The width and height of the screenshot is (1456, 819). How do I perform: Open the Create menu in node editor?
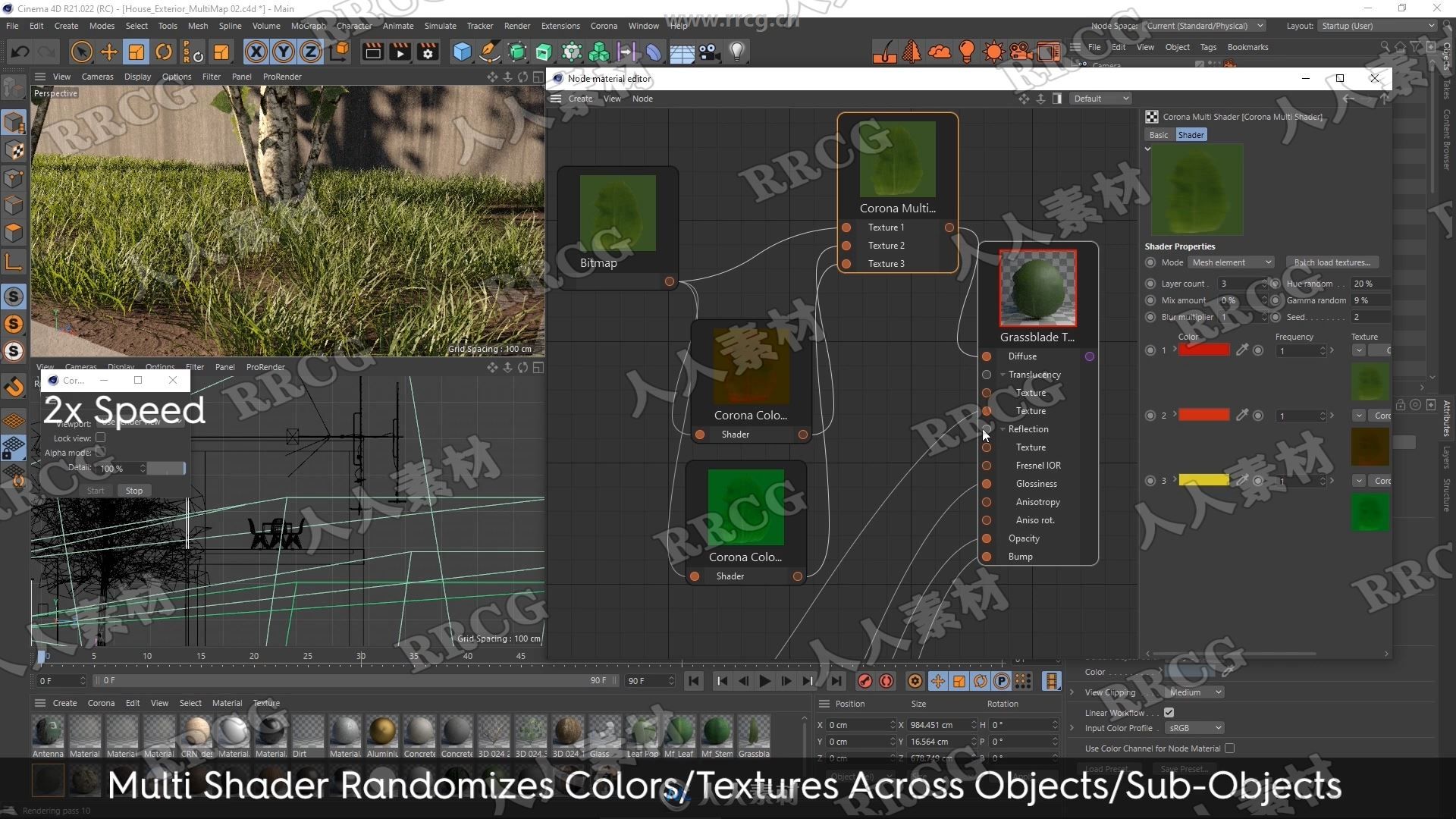coord(580,99)
